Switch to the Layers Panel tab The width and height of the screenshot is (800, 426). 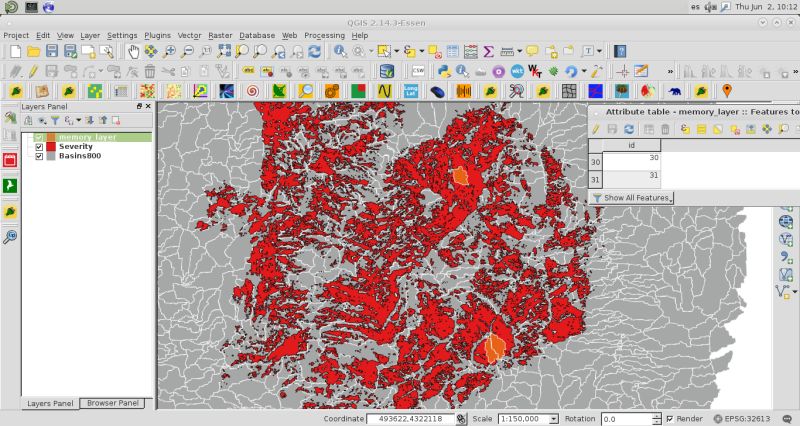click(50, 404)
